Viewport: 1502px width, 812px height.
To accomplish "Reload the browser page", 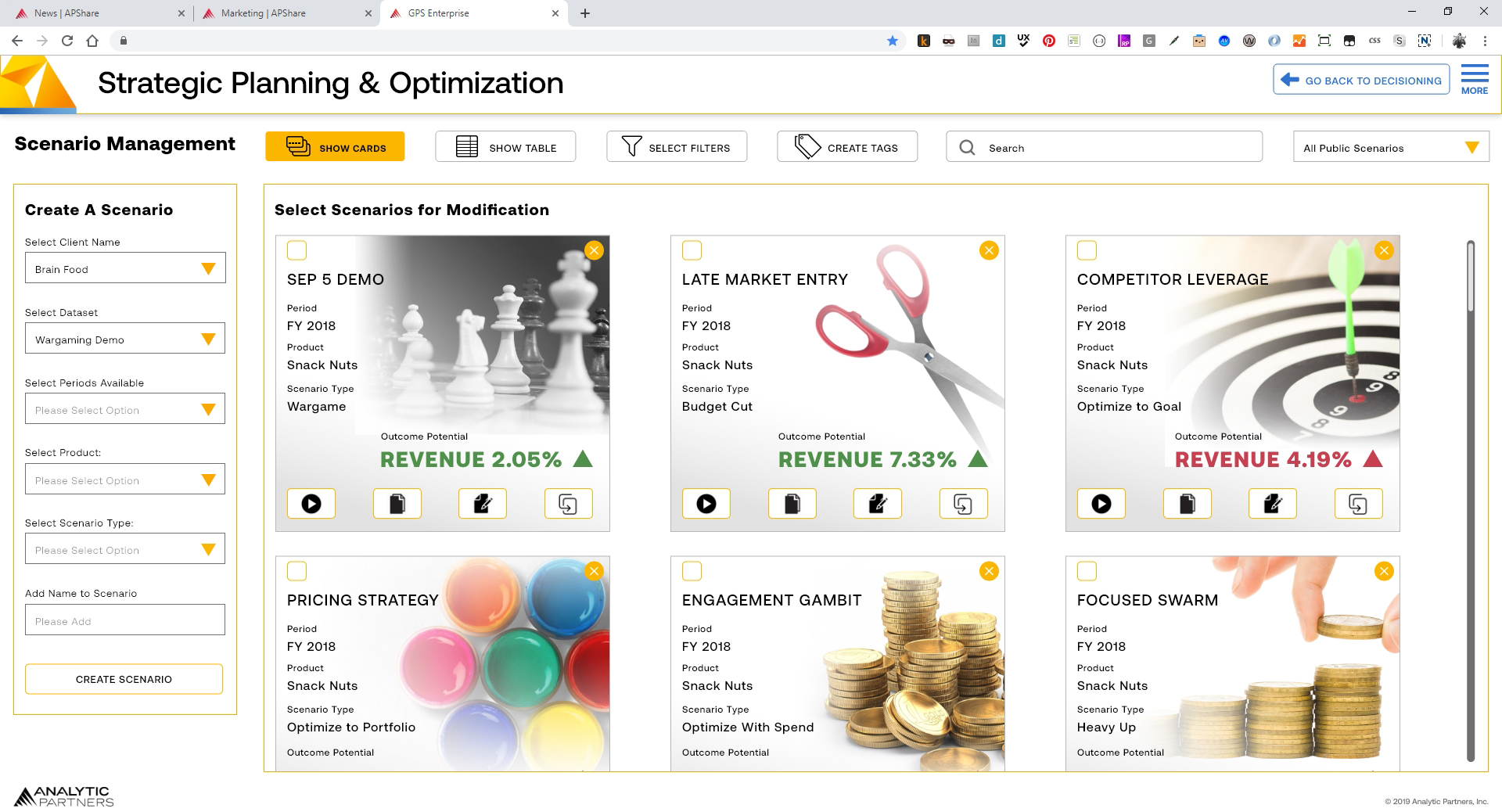I will click(67, 41).
